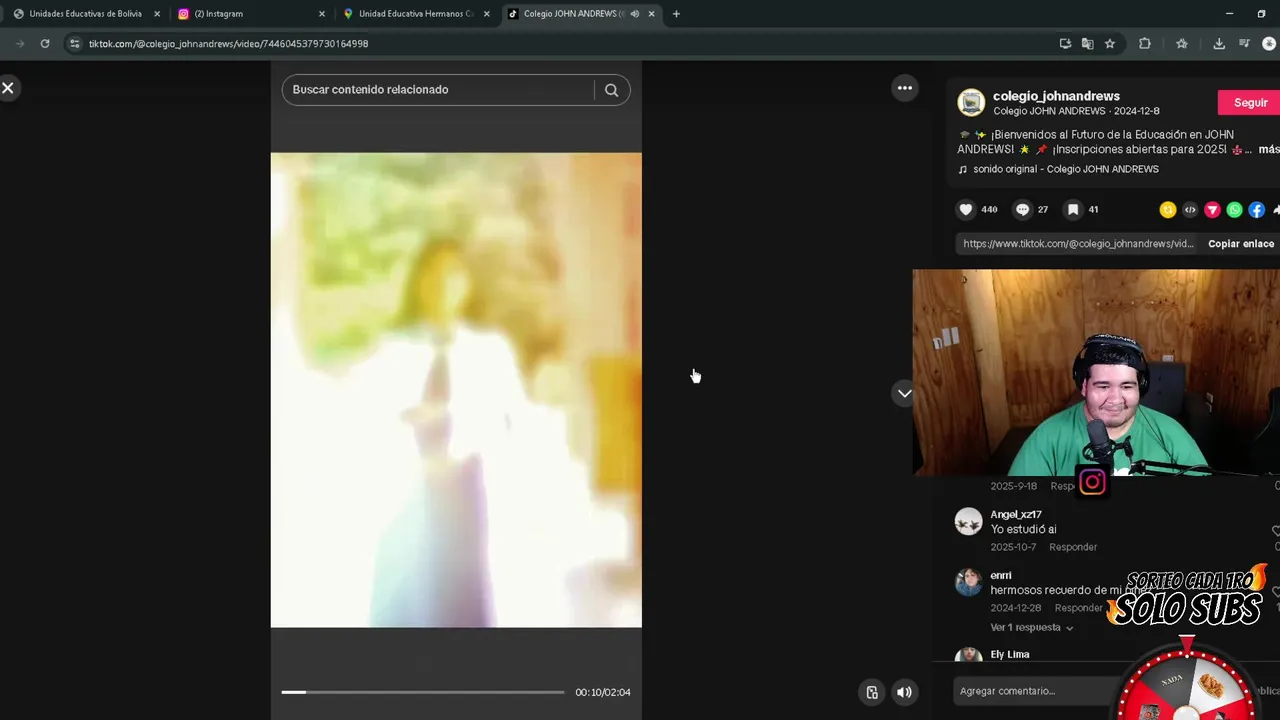
Task: Click the video progress bar
Action: pos(422,692)
